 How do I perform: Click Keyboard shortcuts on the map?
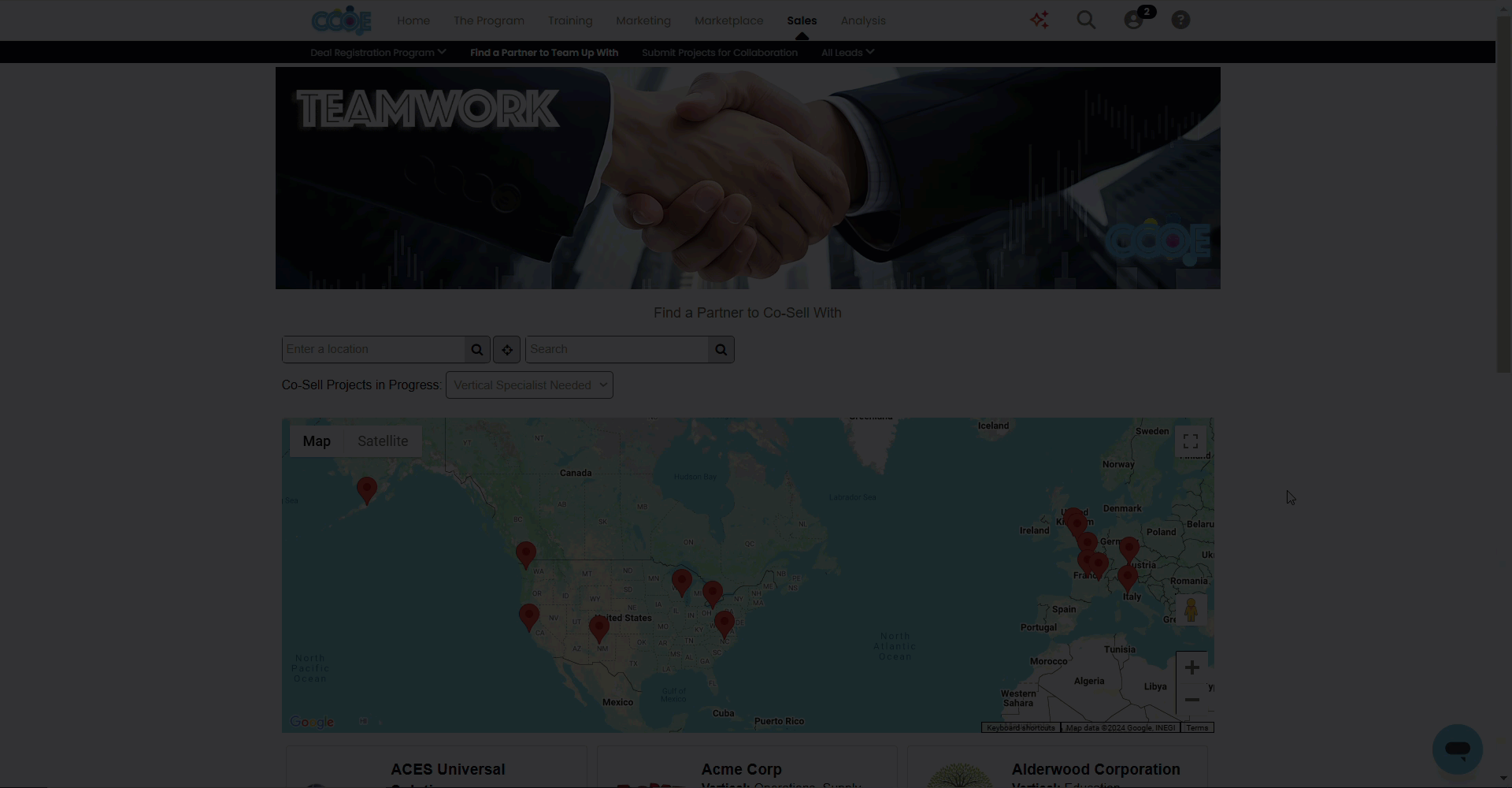tap(1021, 728)
